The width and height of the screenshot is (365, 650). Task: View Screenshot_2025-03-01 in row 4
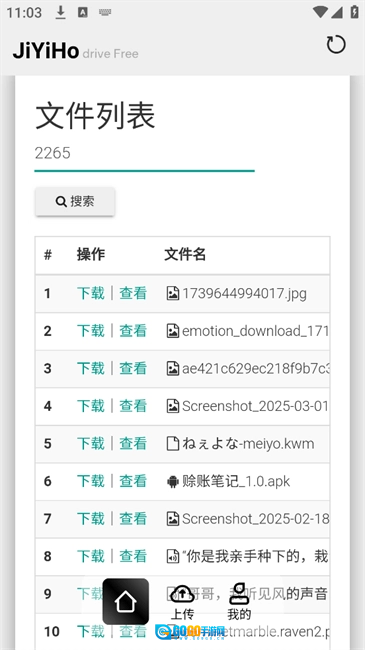click(x=133, y=406)
